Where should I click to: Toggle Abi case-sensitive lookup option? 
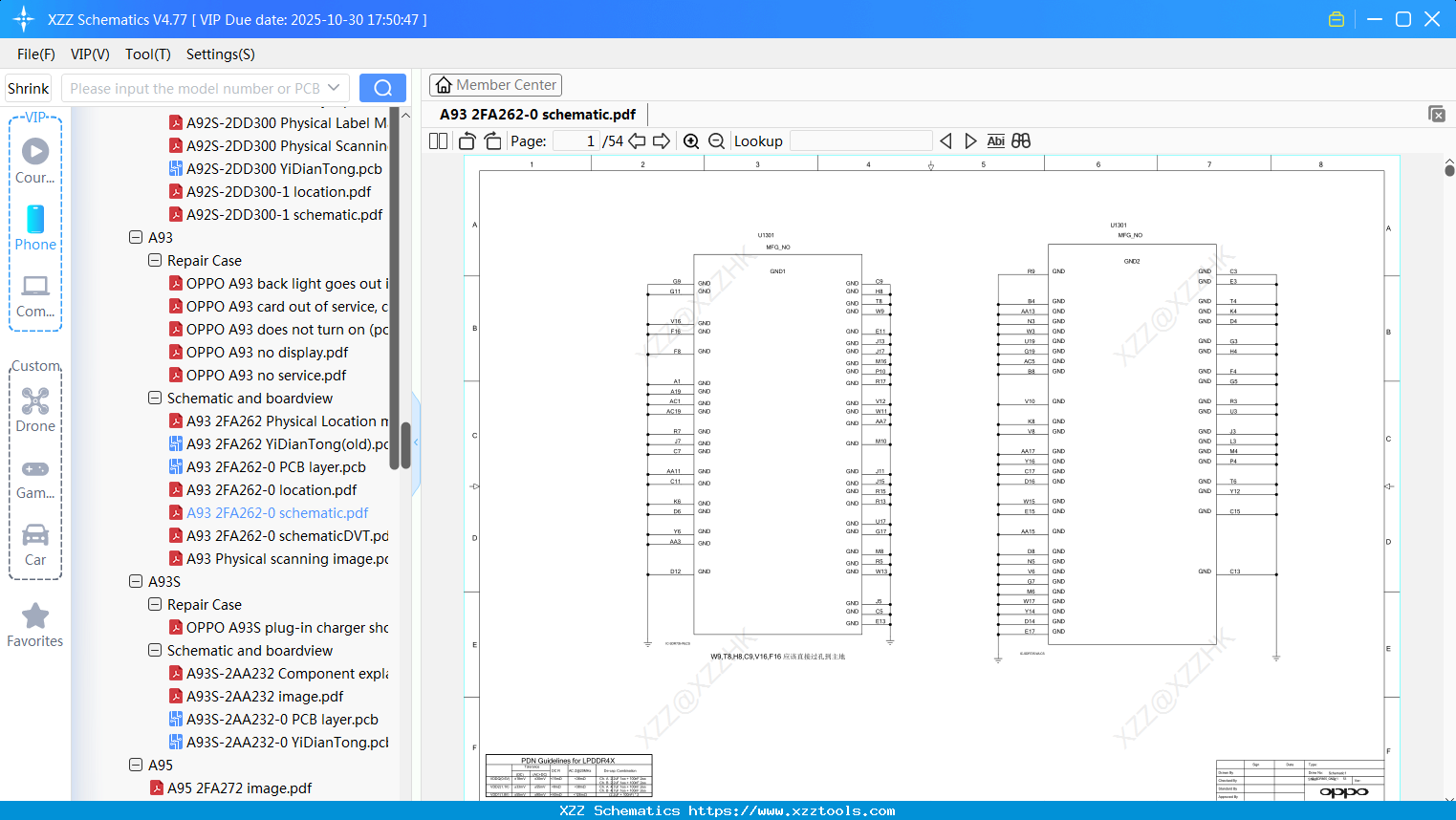click(996, 140)
